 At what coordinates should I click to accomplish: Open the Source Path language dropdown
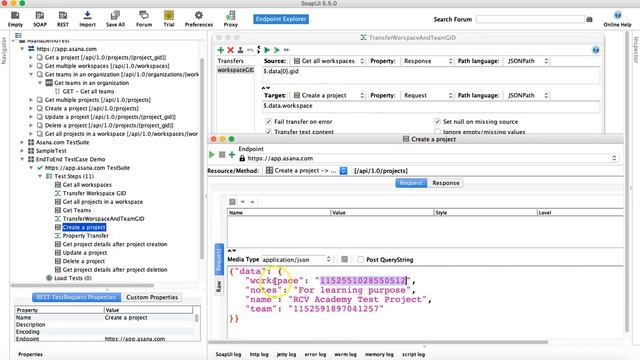pos(527,61)
